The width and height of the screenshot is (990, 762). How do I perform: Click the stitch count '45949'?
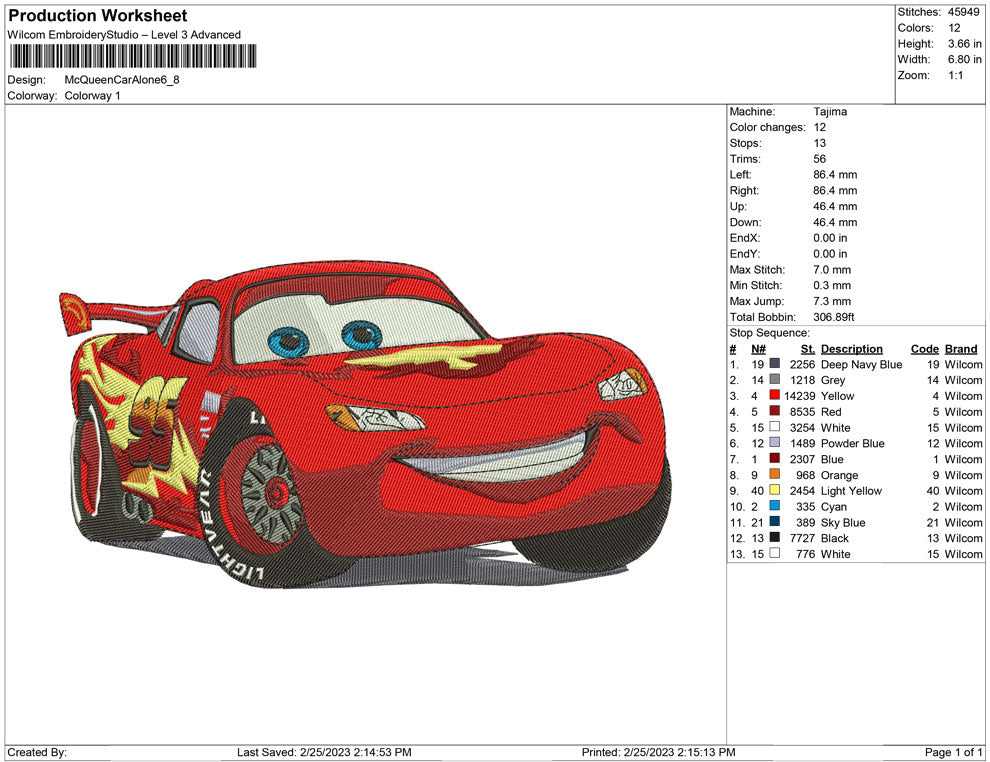pyautogui.click(x=963, y=12)
